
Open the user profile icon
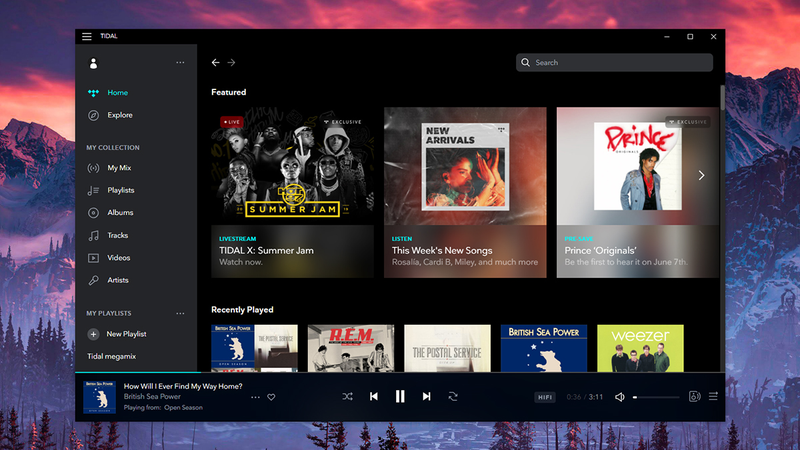pos(93,63)
